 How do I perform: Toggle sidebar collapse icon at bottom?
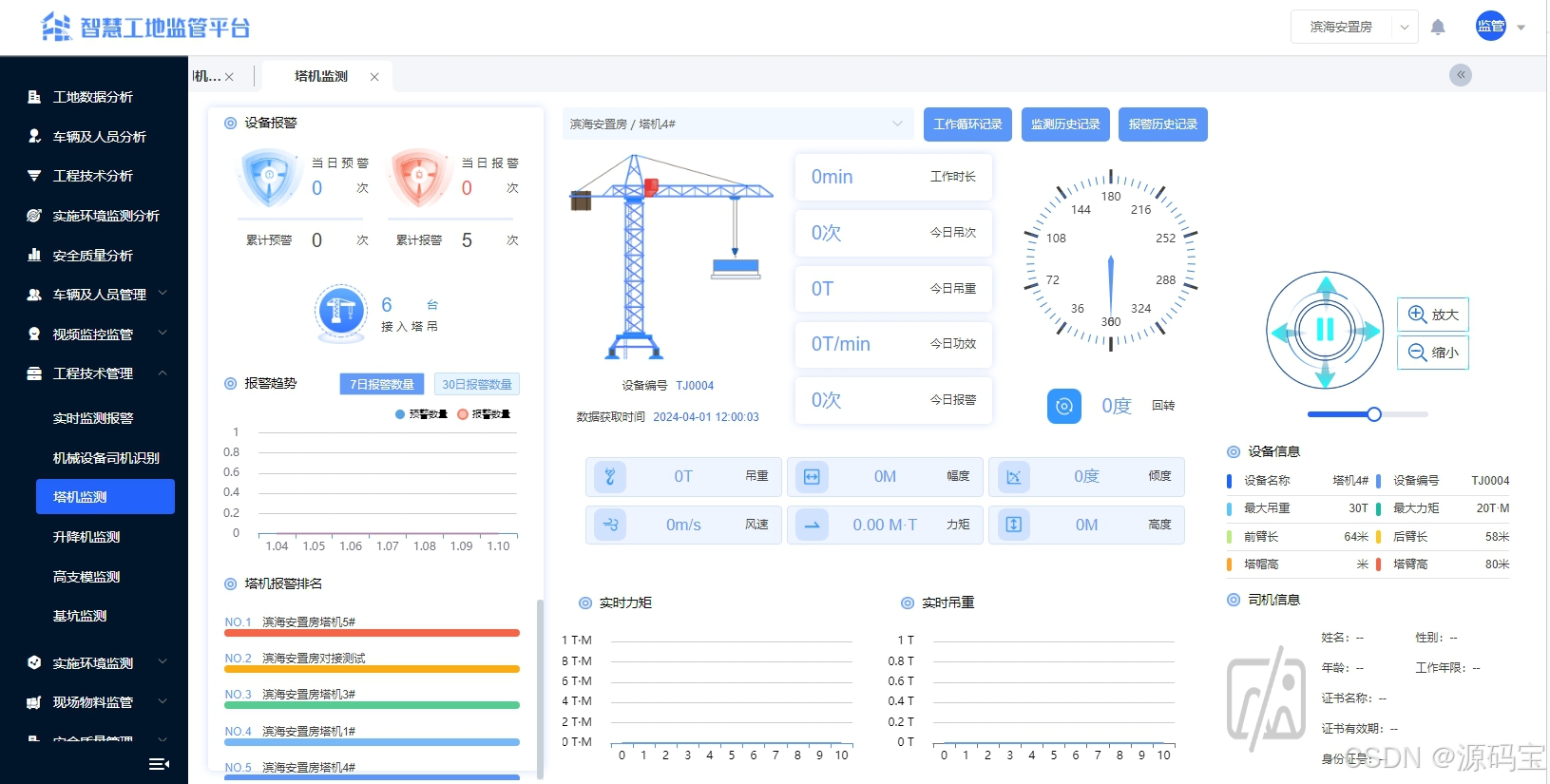click(x=159, y=763)
